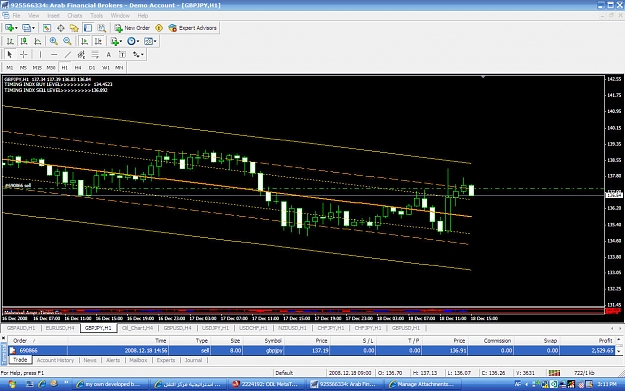Select the standard Cursor arrow tool
Screen dimensions: 625x391
10,55
